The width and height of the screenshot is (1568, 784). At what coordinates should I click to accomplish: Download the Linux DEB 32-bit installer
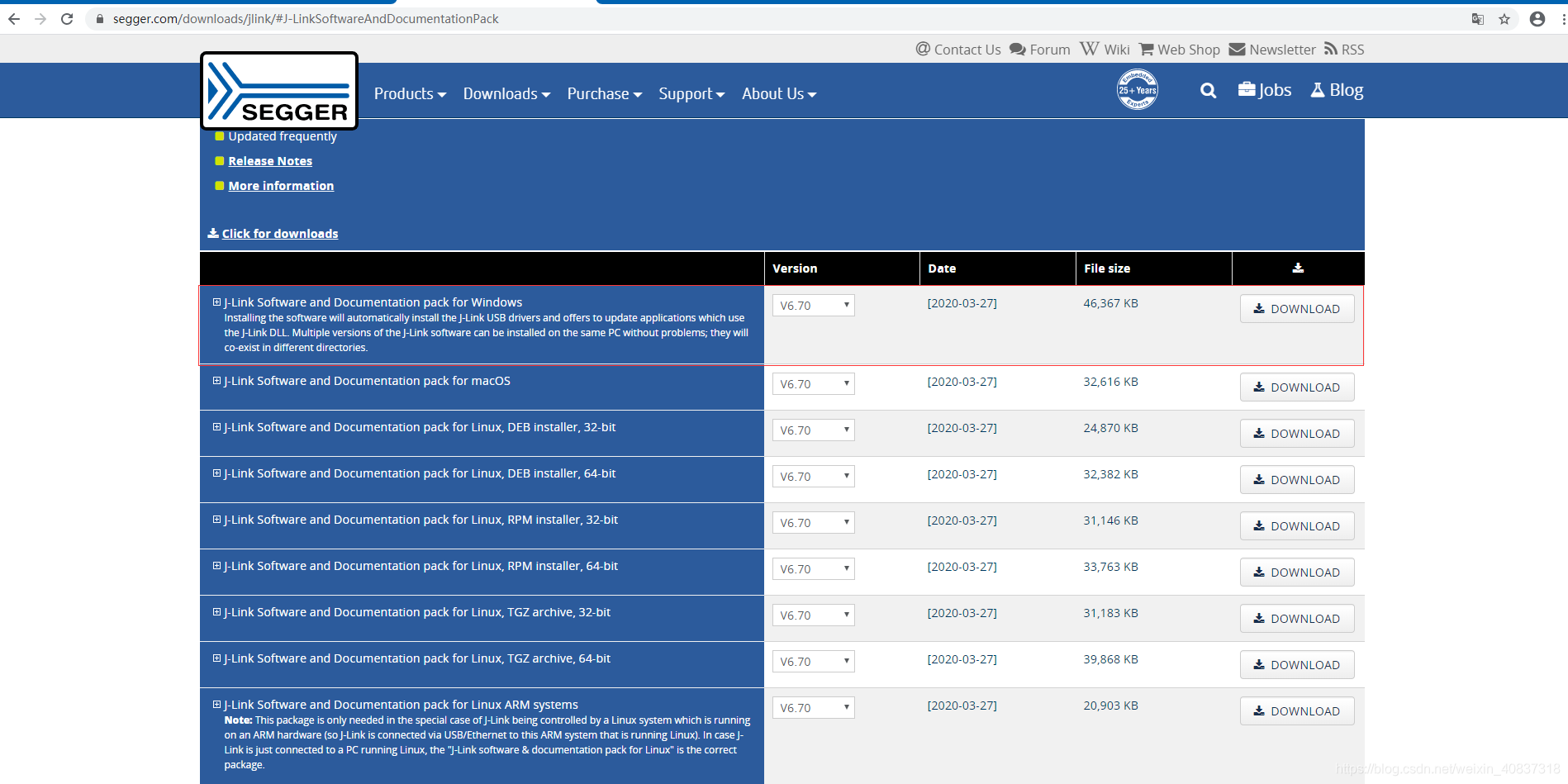1297,434
